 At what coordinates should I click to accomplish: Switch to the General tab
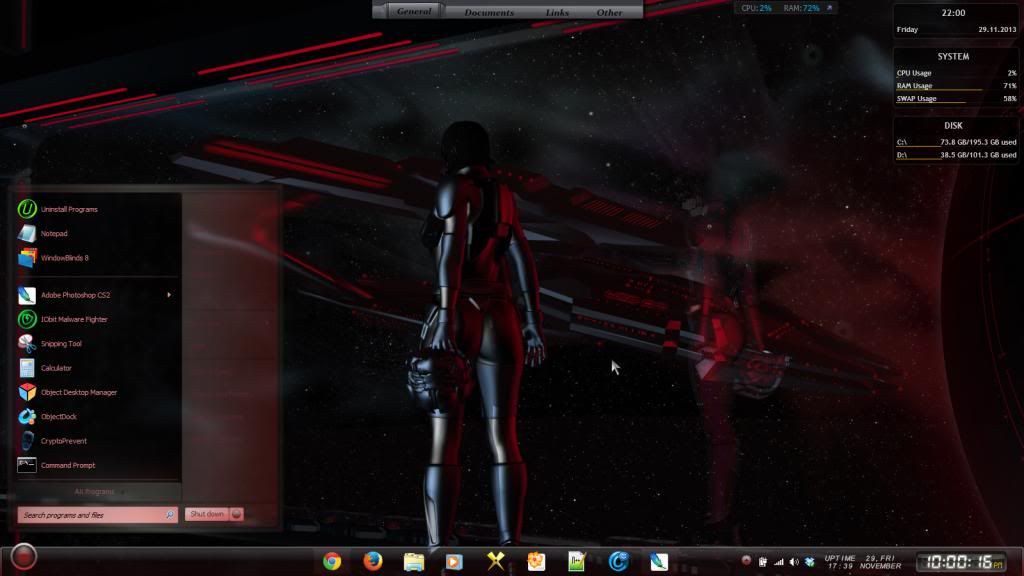click(414, 11)
